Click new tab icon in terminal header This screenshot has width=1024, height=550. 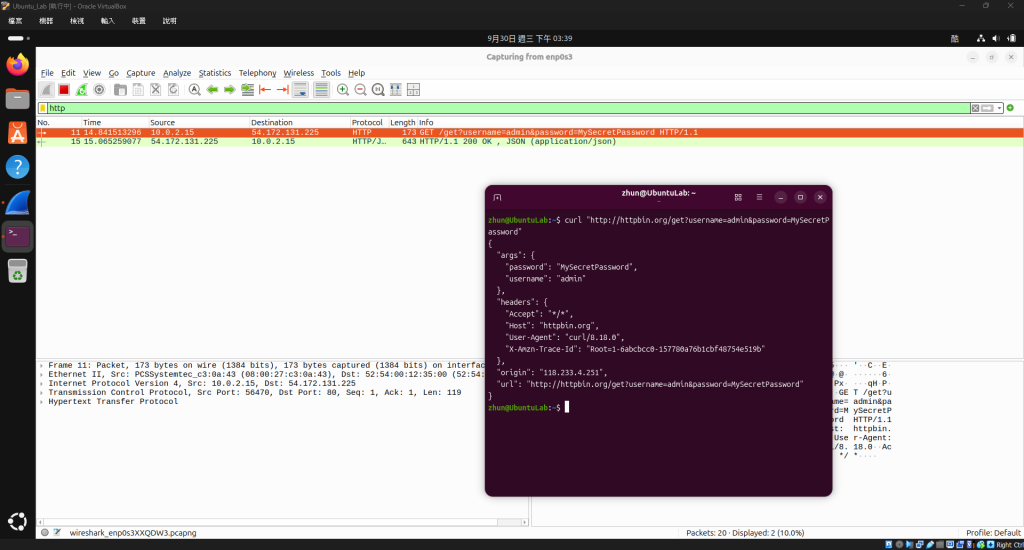pos(497,197)
